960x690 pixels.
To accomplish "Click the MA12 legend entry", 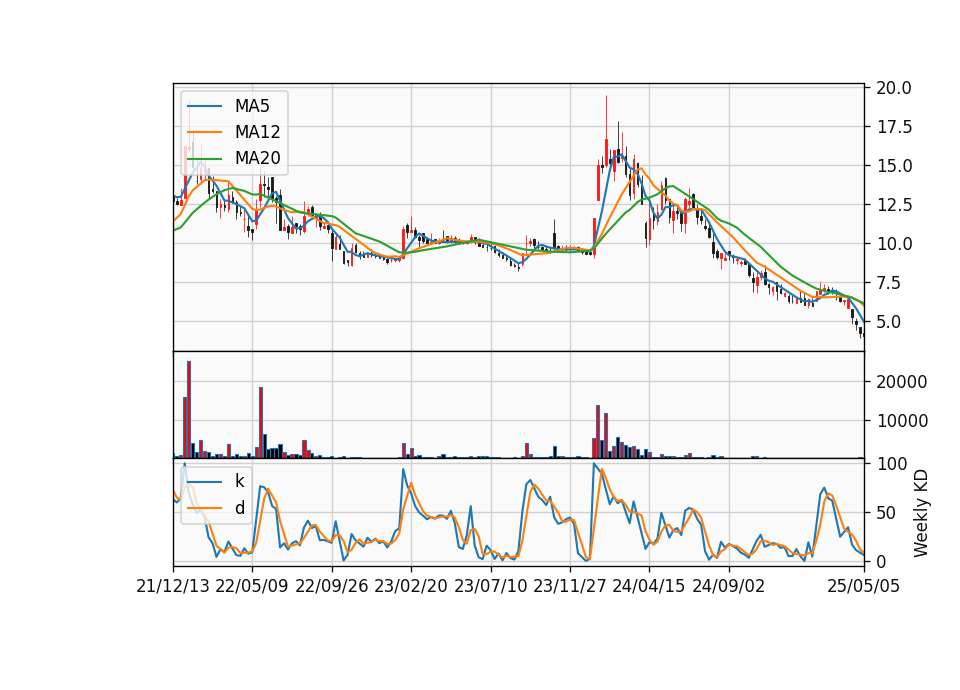I will [x=236, y=132].
